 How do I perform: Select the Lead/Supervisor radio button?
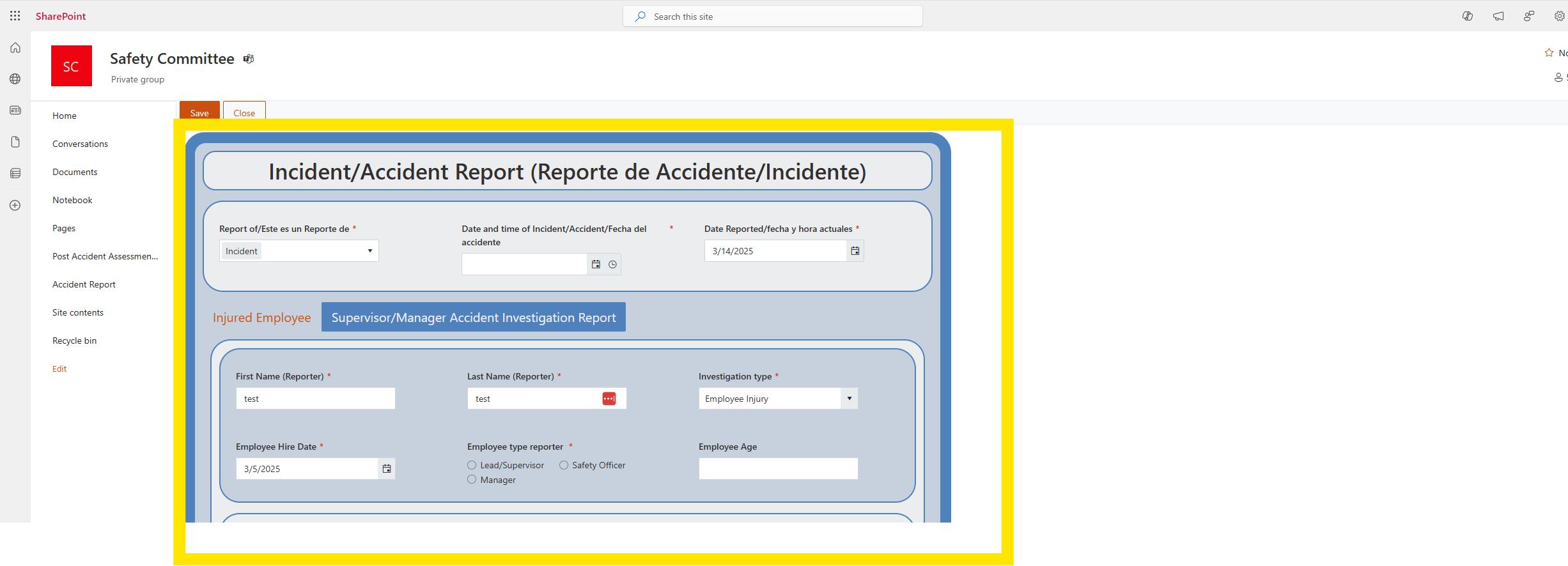472,465
